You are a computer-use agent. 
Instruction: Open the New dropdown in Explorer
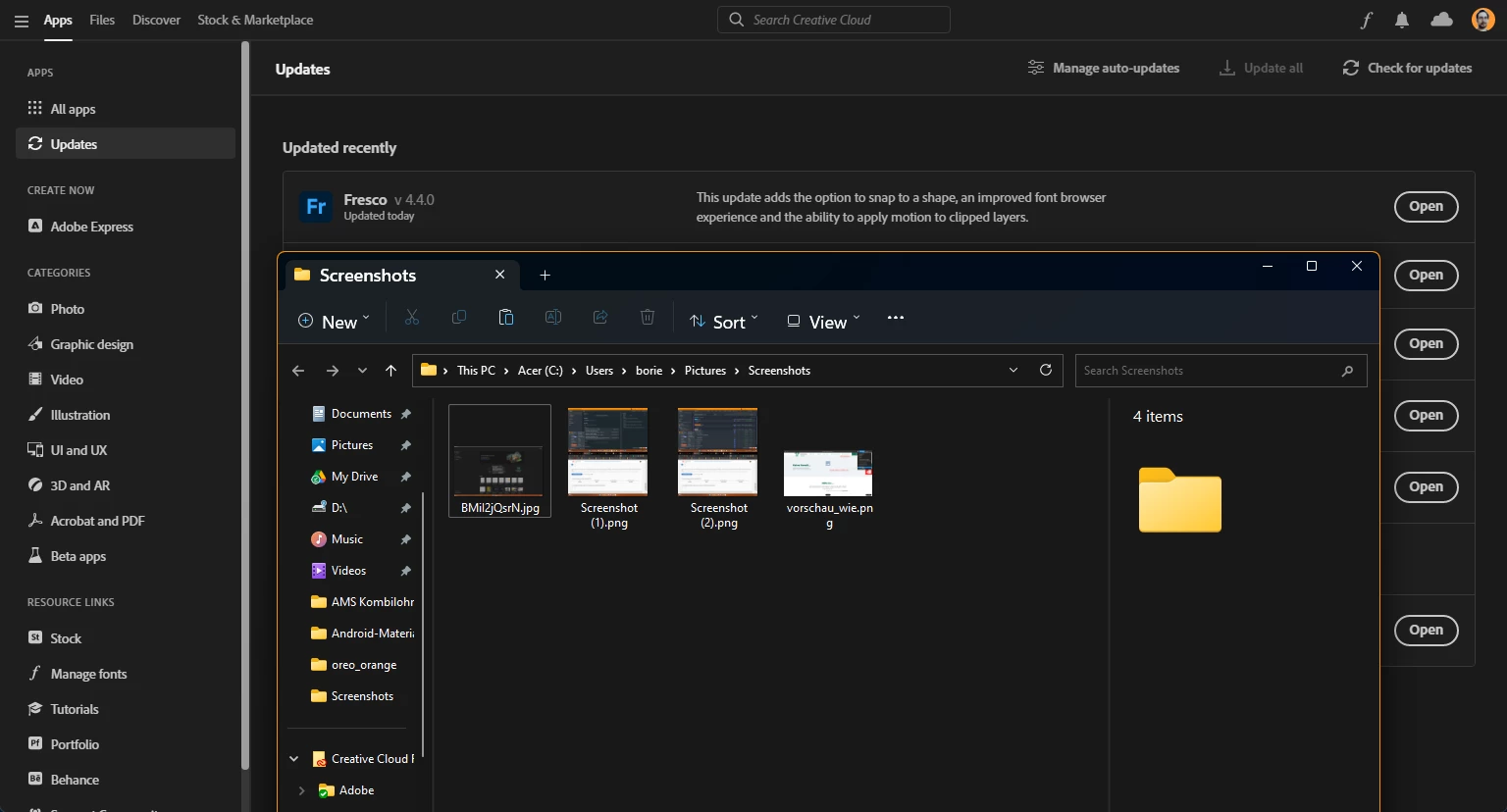coord(334,322)
